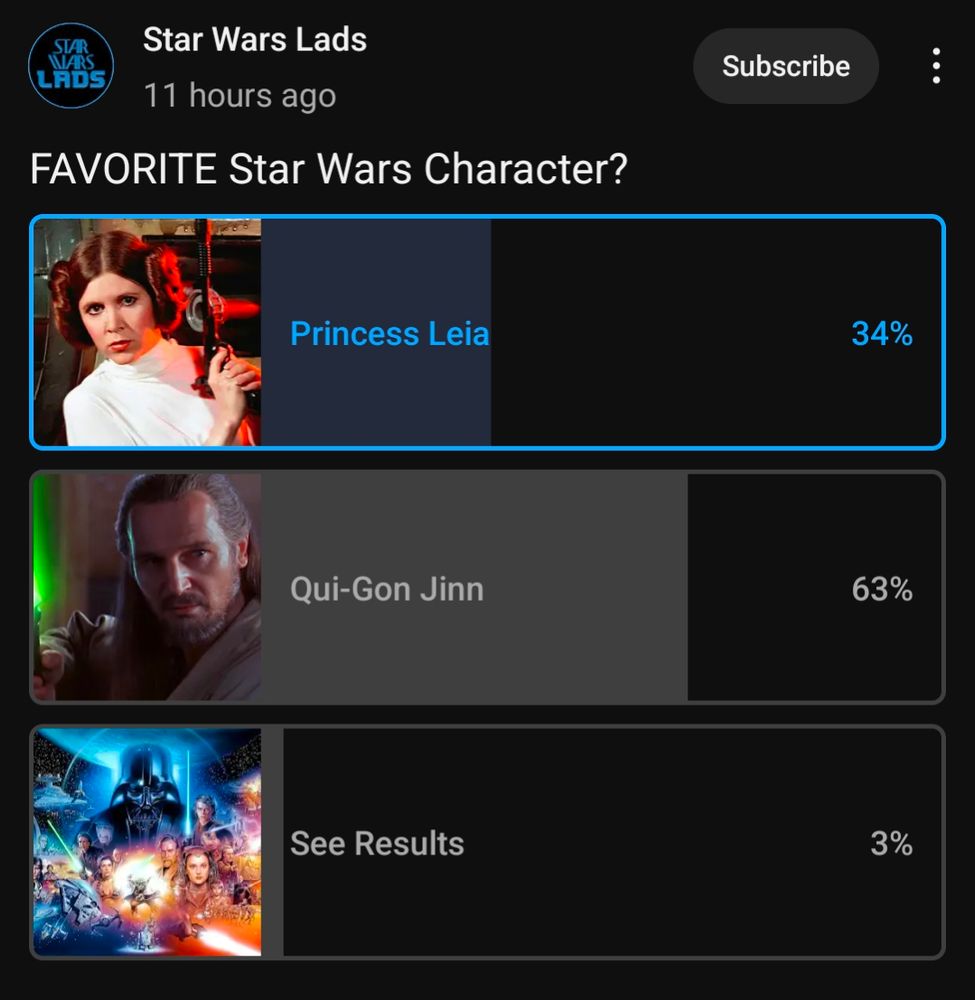Choose the See Results poll option
Screen dimensions: 975x1000
[487, 842]
